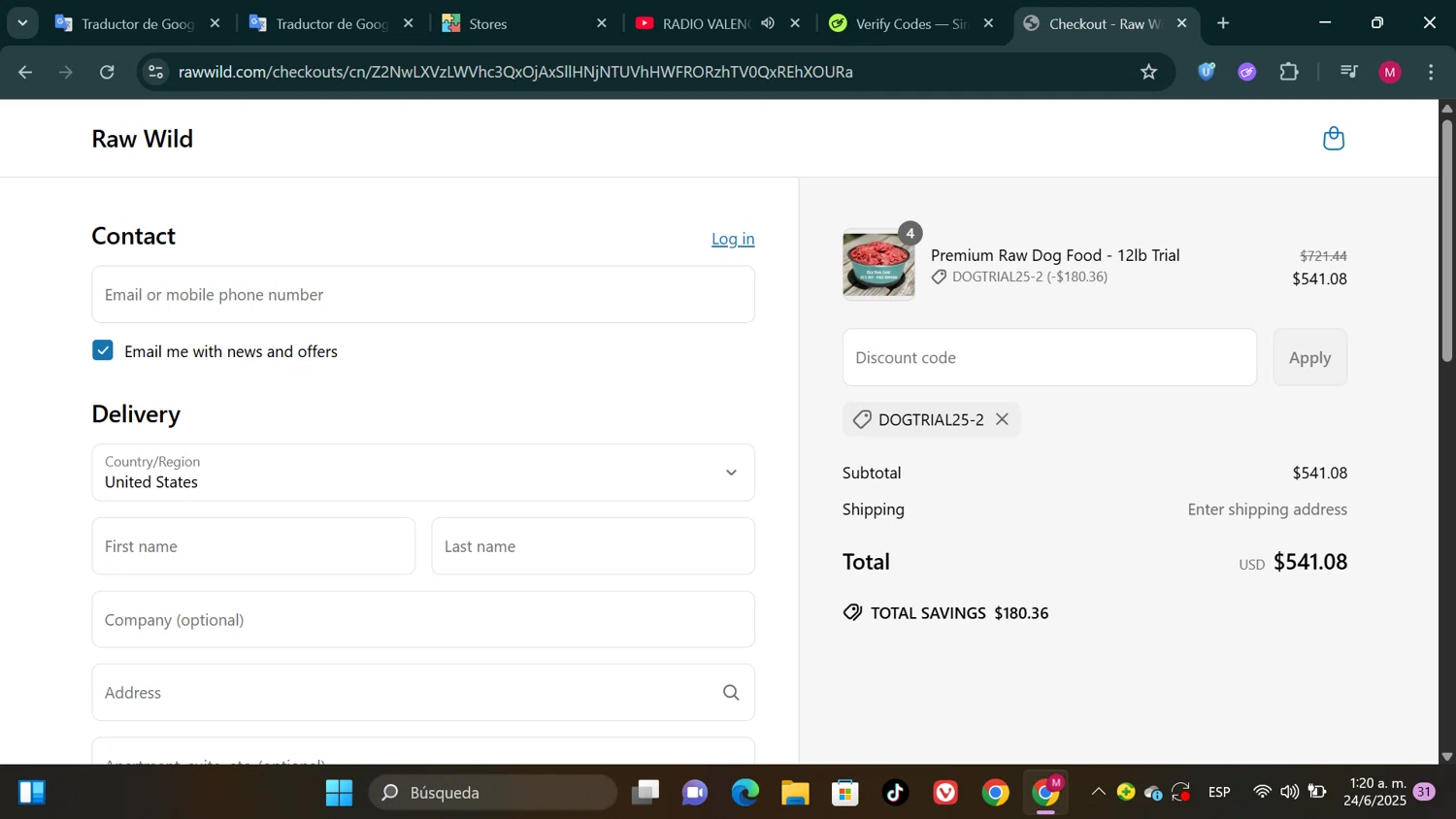Show hidden system tray icons
Screen dimensions: 1456x819
pyautogui.click(x=1098, y=793)
